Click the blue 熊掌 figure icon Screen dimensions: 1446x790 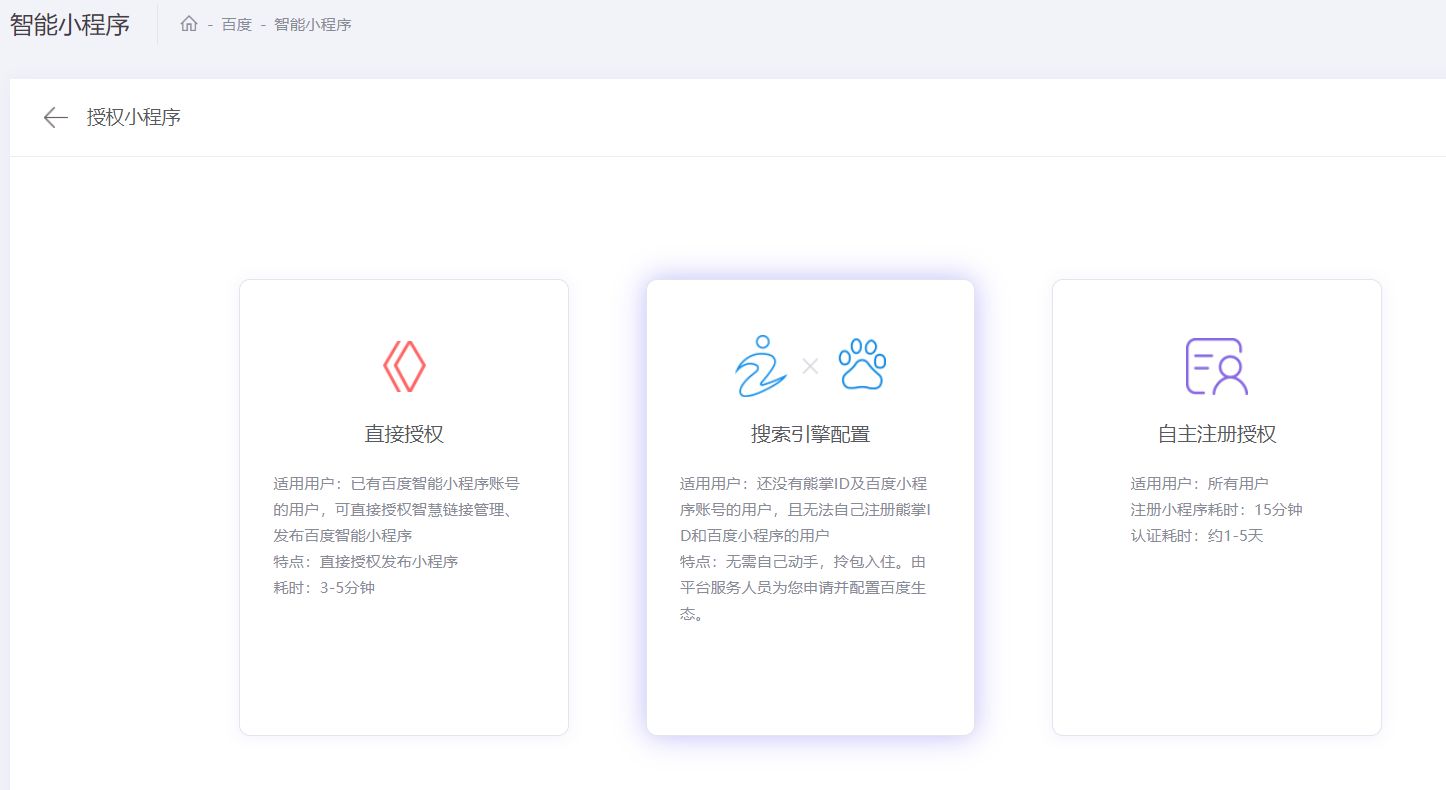[760, 366]
